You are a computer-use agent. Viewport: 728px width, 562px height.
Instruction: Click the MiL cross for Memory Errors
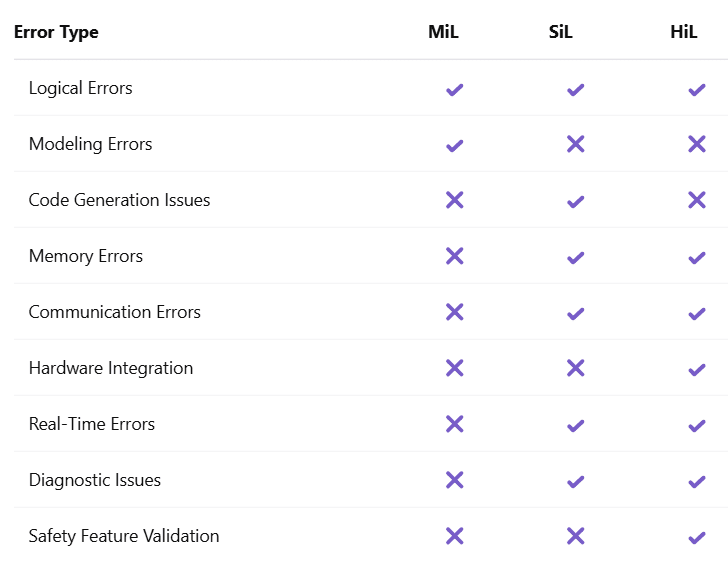coord(454,256)
